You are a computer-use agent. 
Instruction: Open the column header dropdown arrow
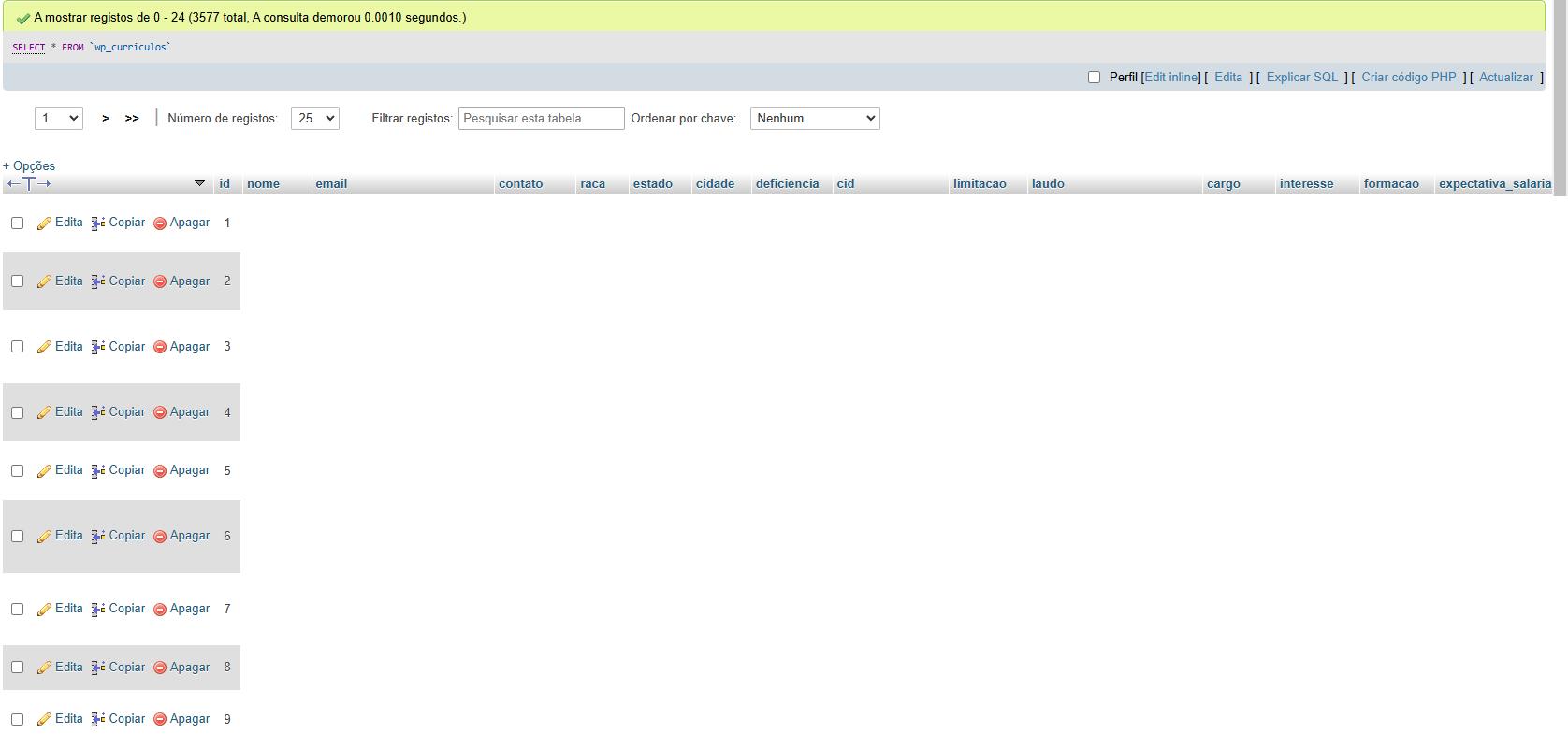point(199,183)
